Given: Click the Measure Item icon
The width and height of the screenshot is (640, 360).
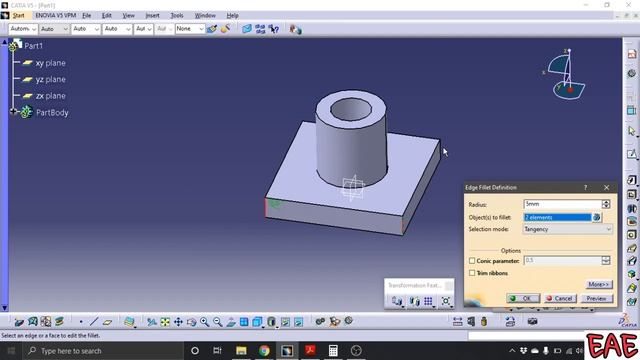Looking at the screenshot, I should coord(471,322).
